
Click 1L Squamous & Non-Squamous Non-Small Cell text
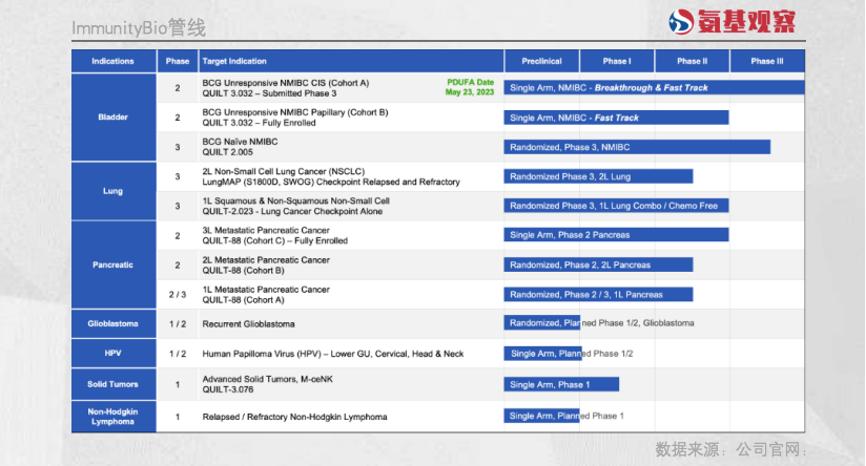(x=296, y=201)
